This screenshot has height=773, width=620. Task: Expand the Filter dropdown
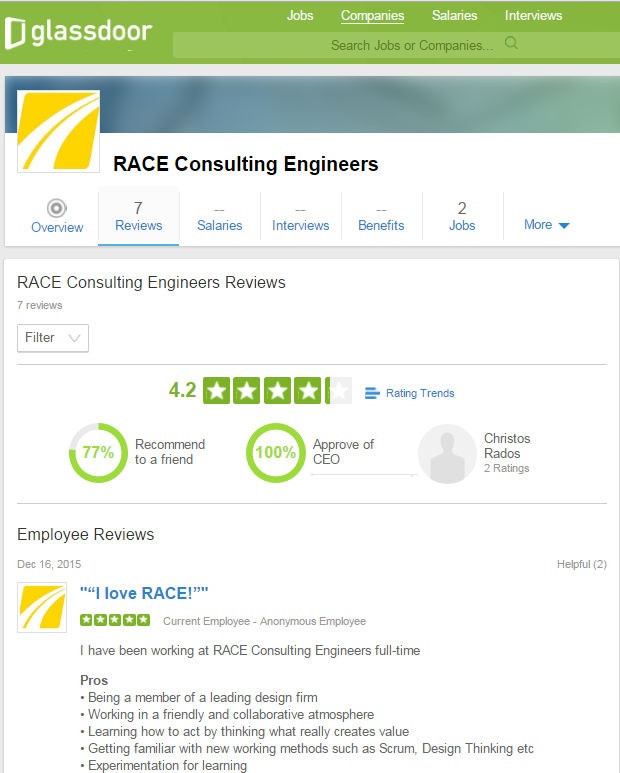[53, 338]
